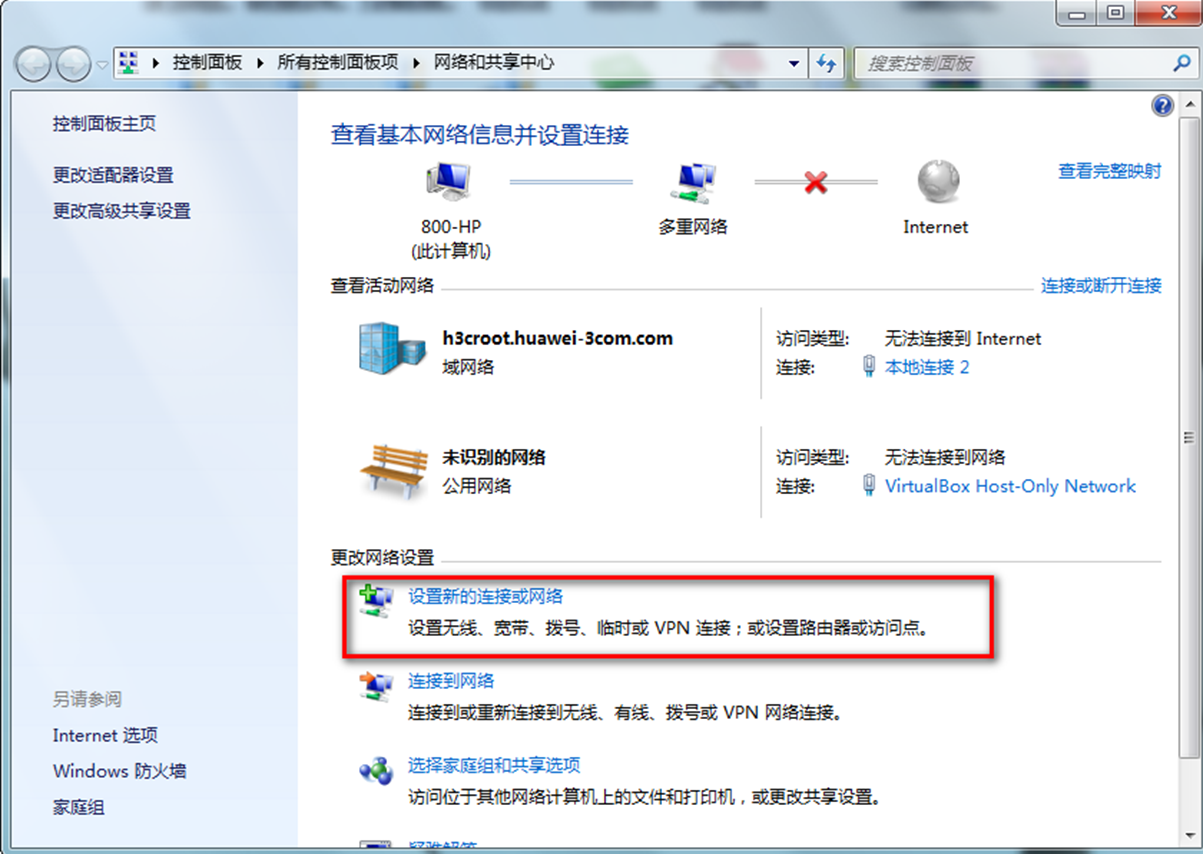
Task: Click 域网络 network type text
Action: pyautogui.click(x=468, y=367)
